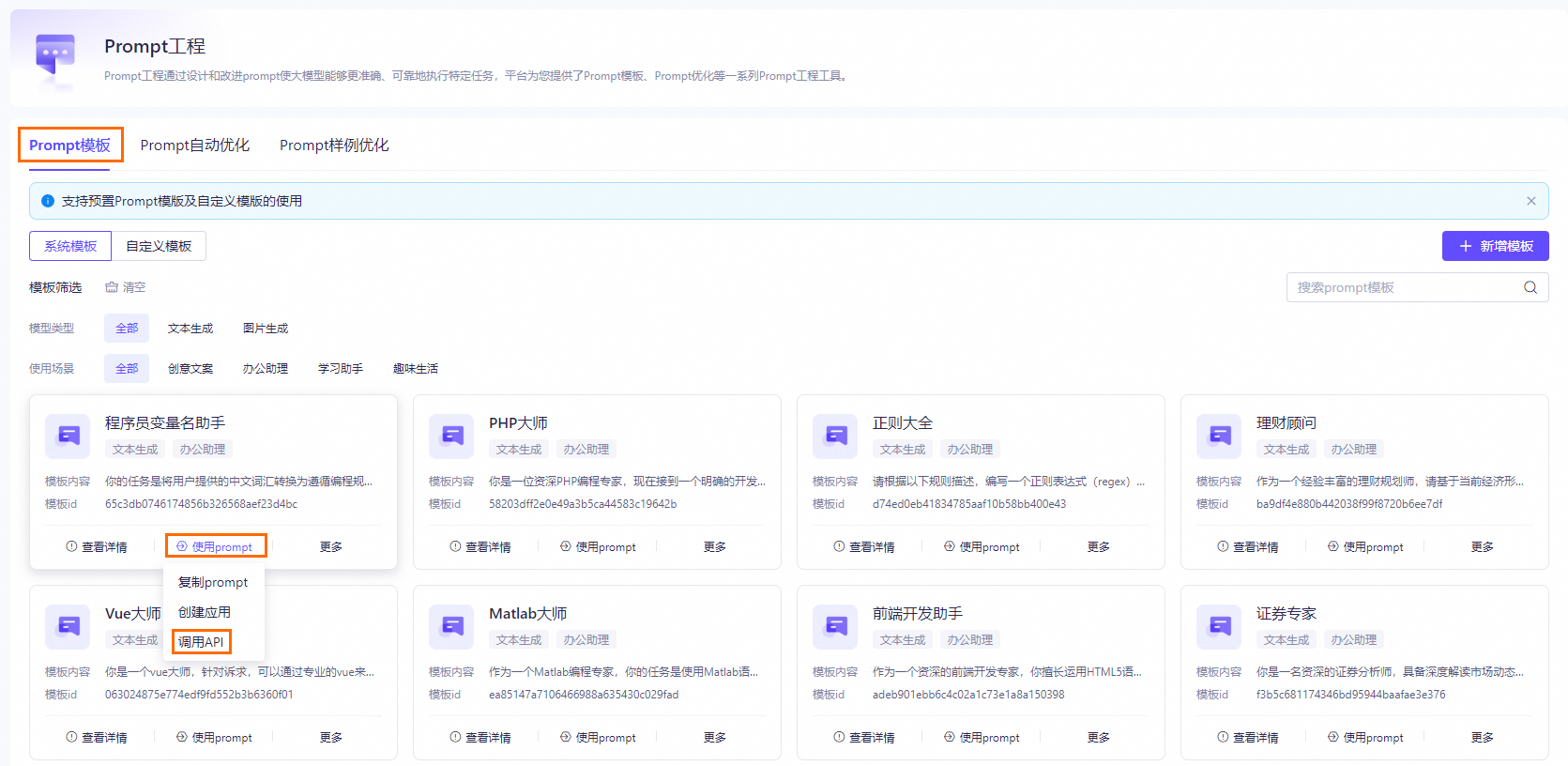Screen dimensions: 1568x766
Task: Click the 办公助理 tag on 理财顾问 card
Action: coord(1354,450)
